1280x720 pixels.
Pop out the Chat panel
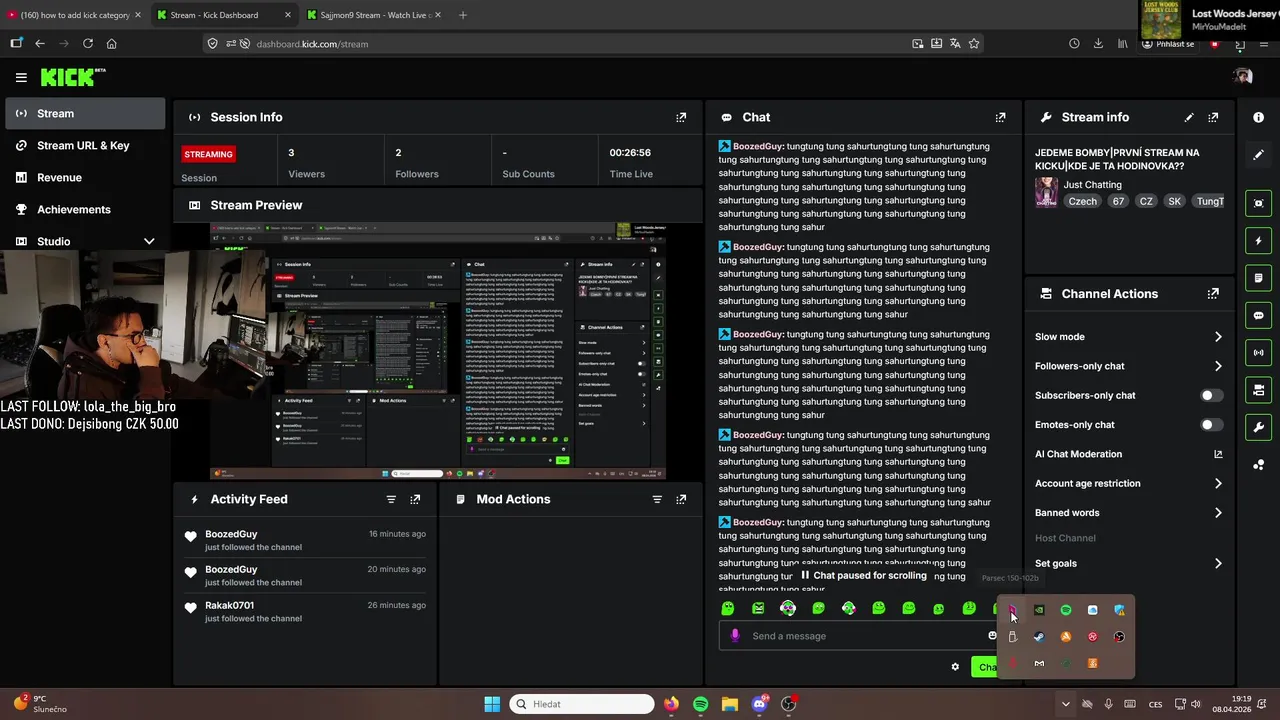coord(1000,117)
